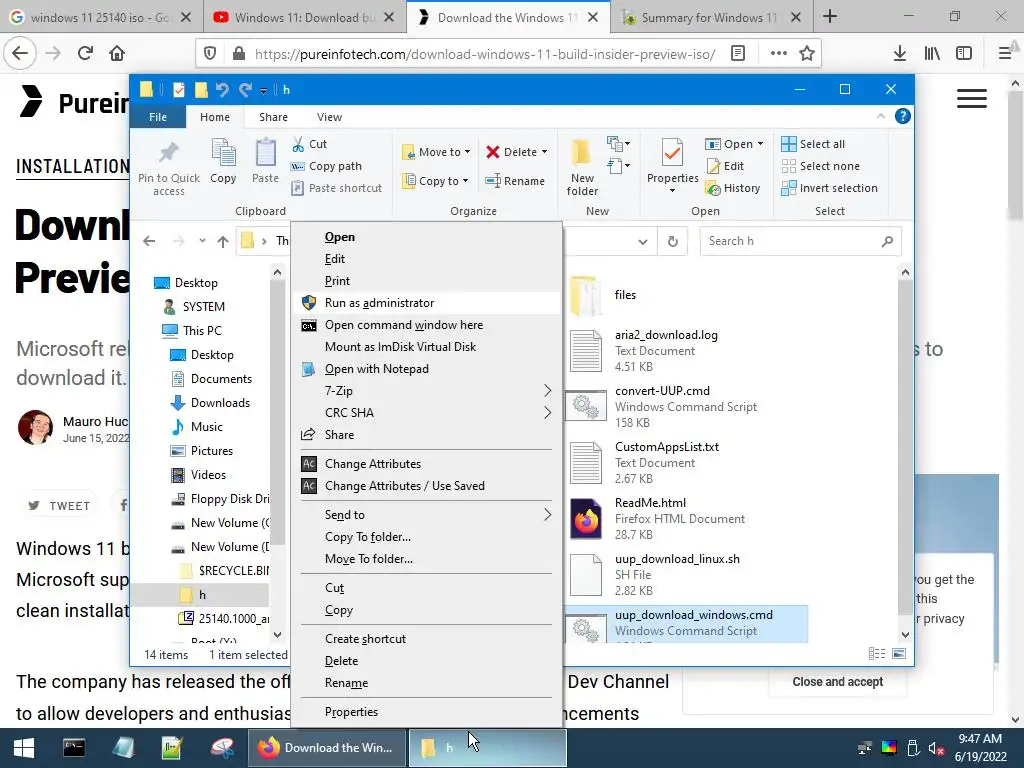Open recent locations dropdown arrow
The height and width of the screenshot is (768, 1024).
pos(202,241)
